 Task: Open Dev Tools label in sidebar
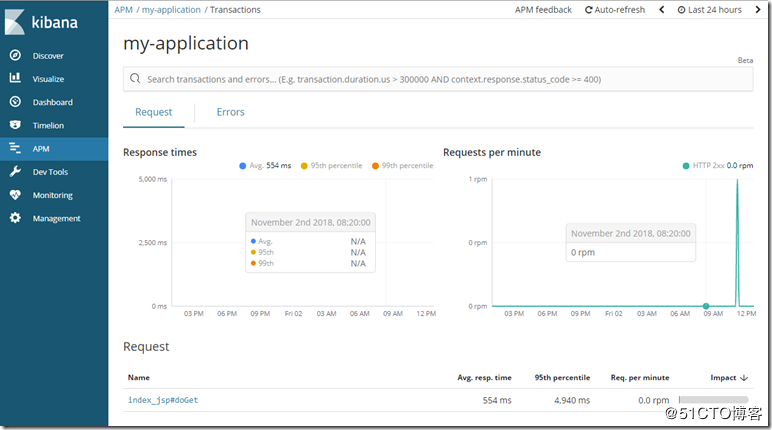50,172
